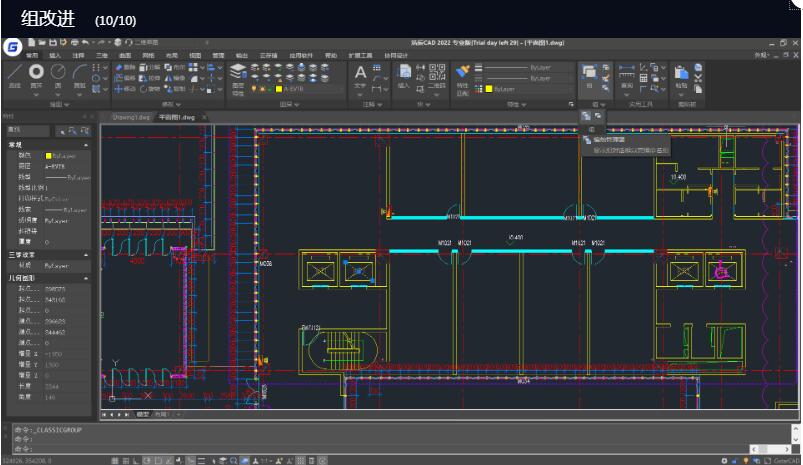The height and width of the screenshot is (465, 803).
Task: Click the Match Properties brush icon
Action: [462, 71]
